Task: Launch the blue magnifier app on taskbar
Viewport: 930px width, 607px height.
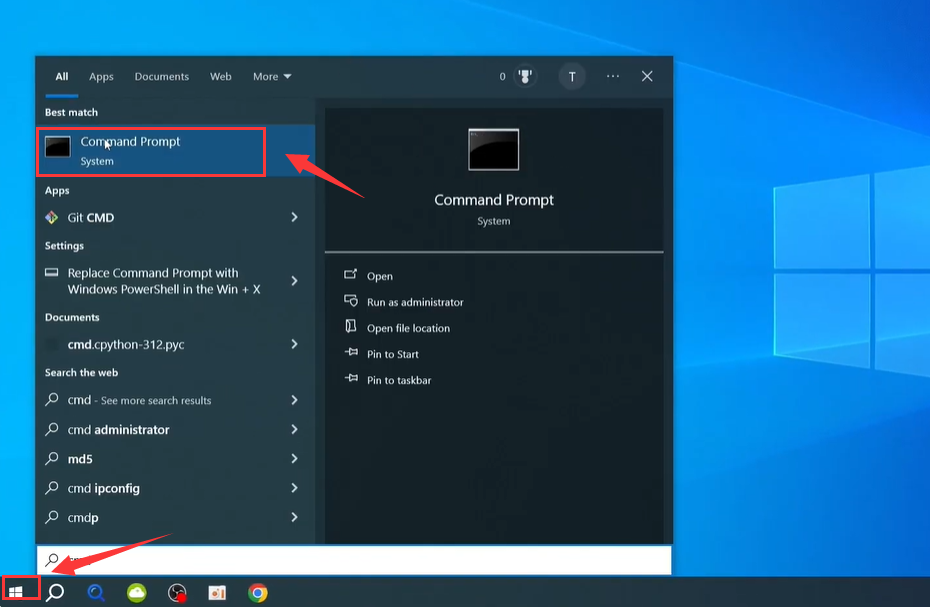Action: (x=96, y=592)
